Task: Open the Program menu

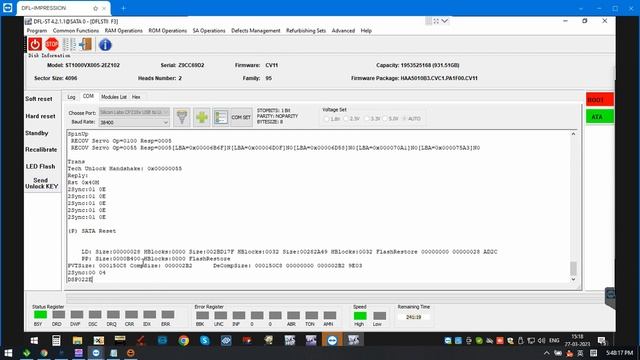Action: (37, 31)
